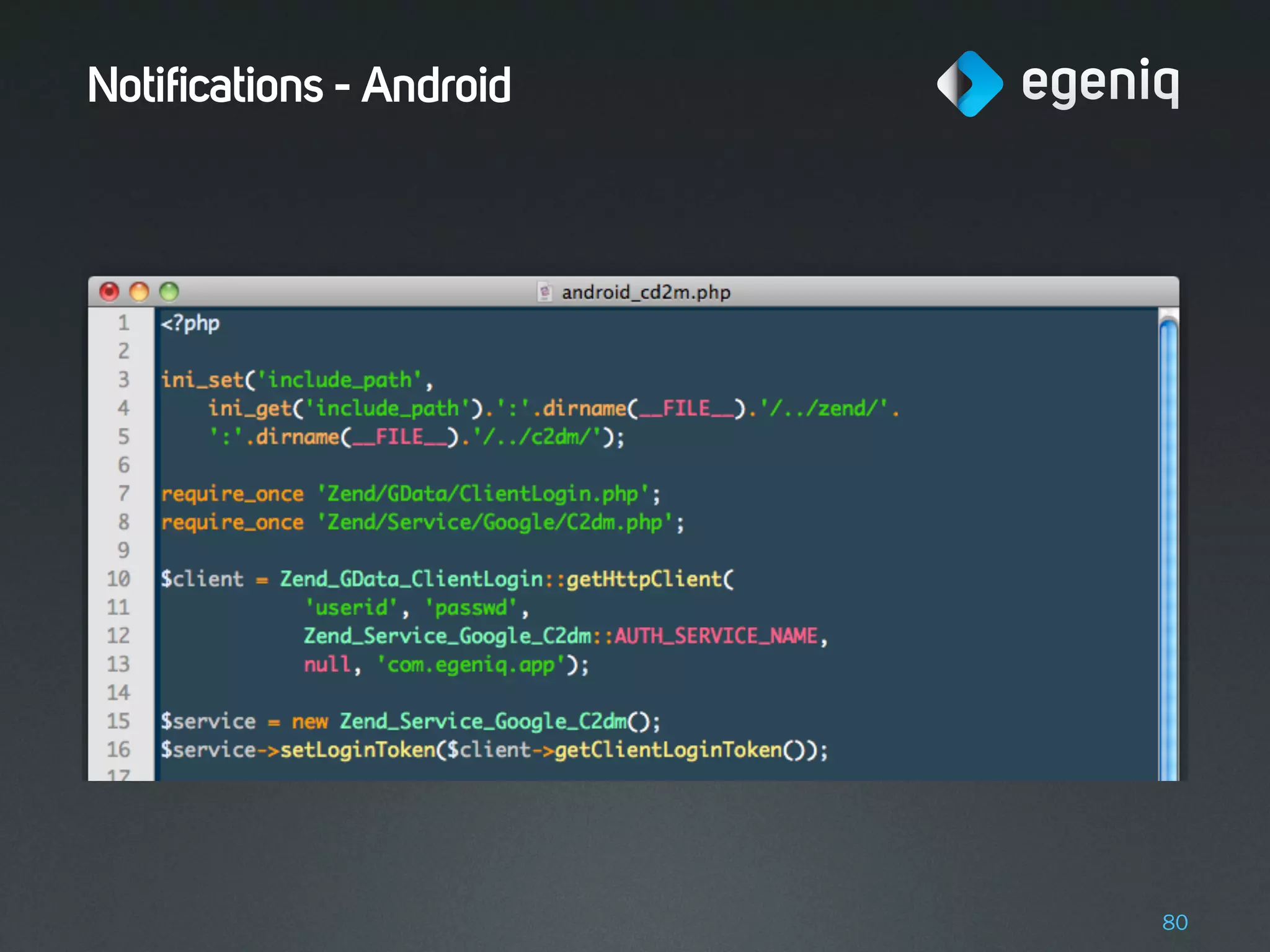The height and width of the screenshot is (952, 1270).
Task: Click 'include_path' string on line 4
Action: (x=388, y=409)
